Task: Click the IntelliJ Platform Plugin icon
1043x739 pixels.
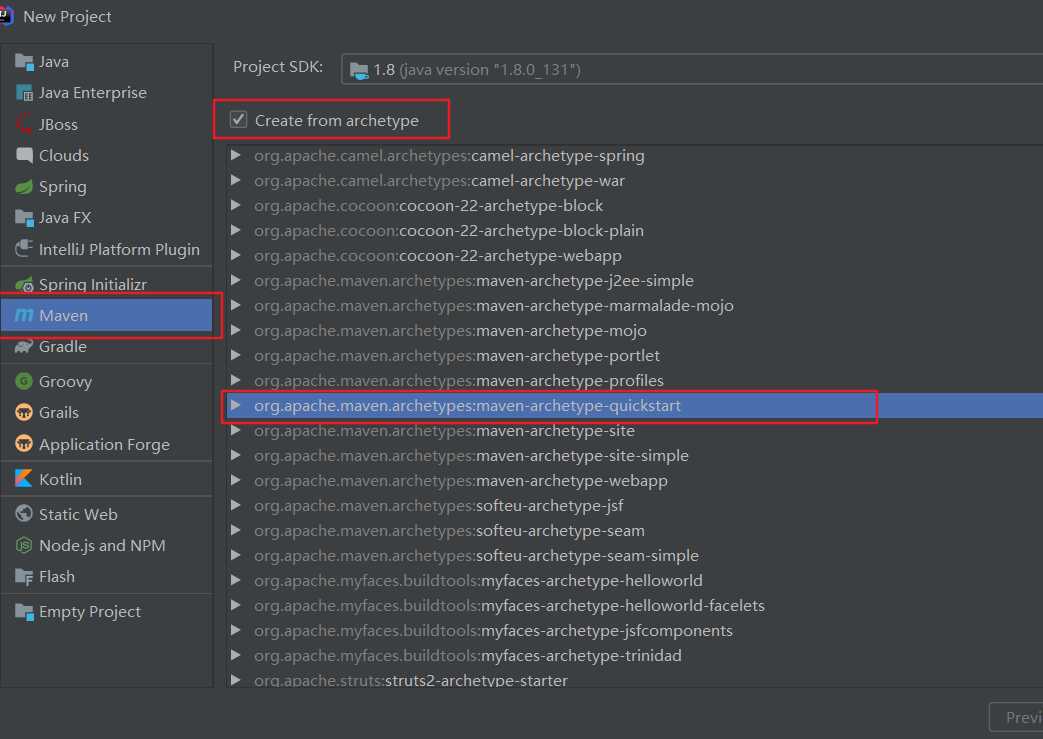Action: click(24, 249)
